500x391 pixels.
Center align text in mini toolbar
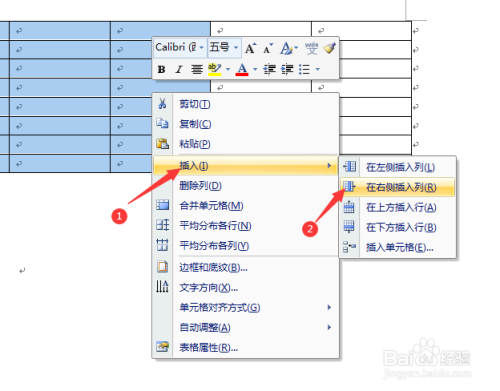coord(197,69)
